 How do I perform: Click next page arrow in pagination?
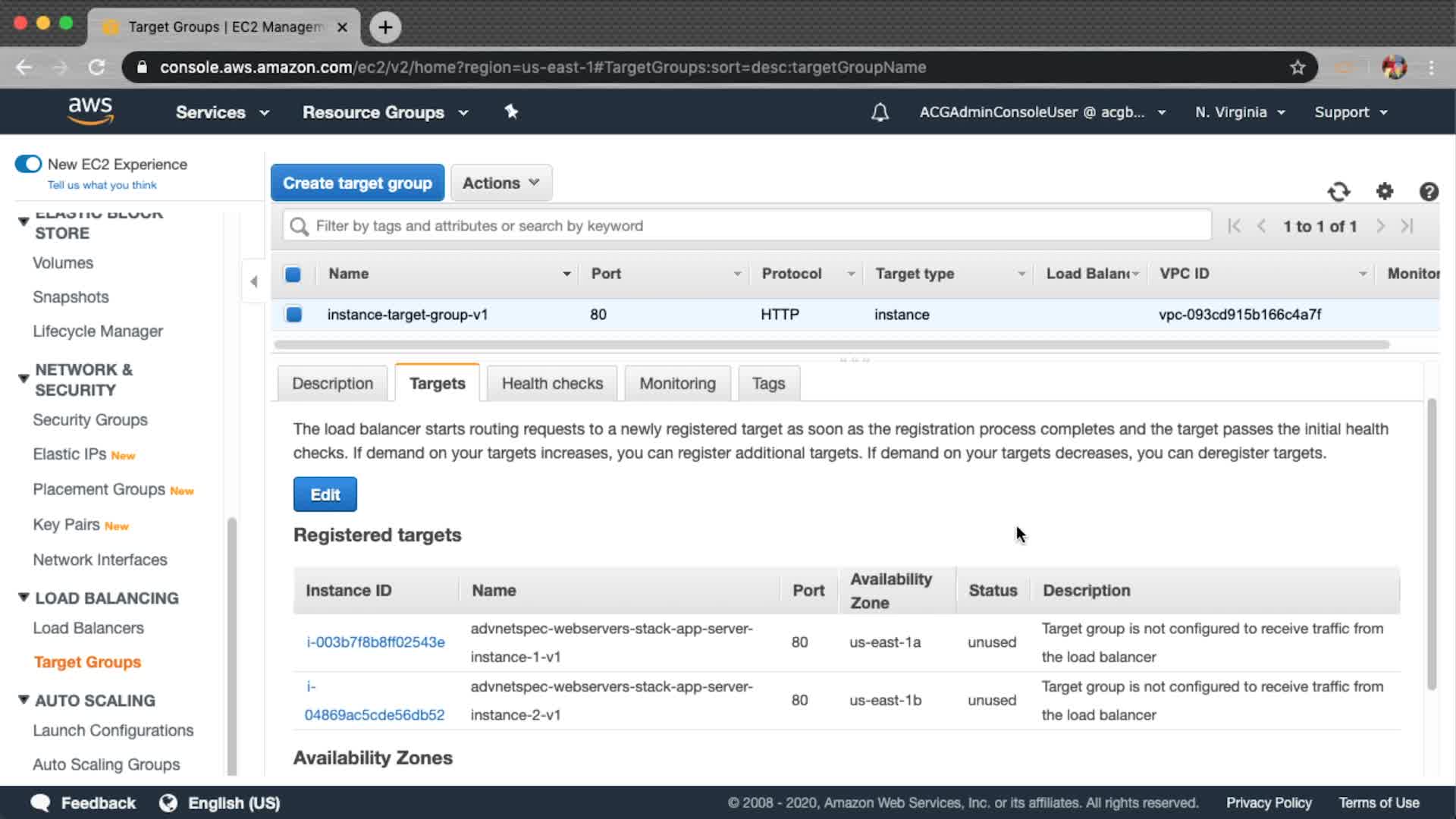[1380, 226]
